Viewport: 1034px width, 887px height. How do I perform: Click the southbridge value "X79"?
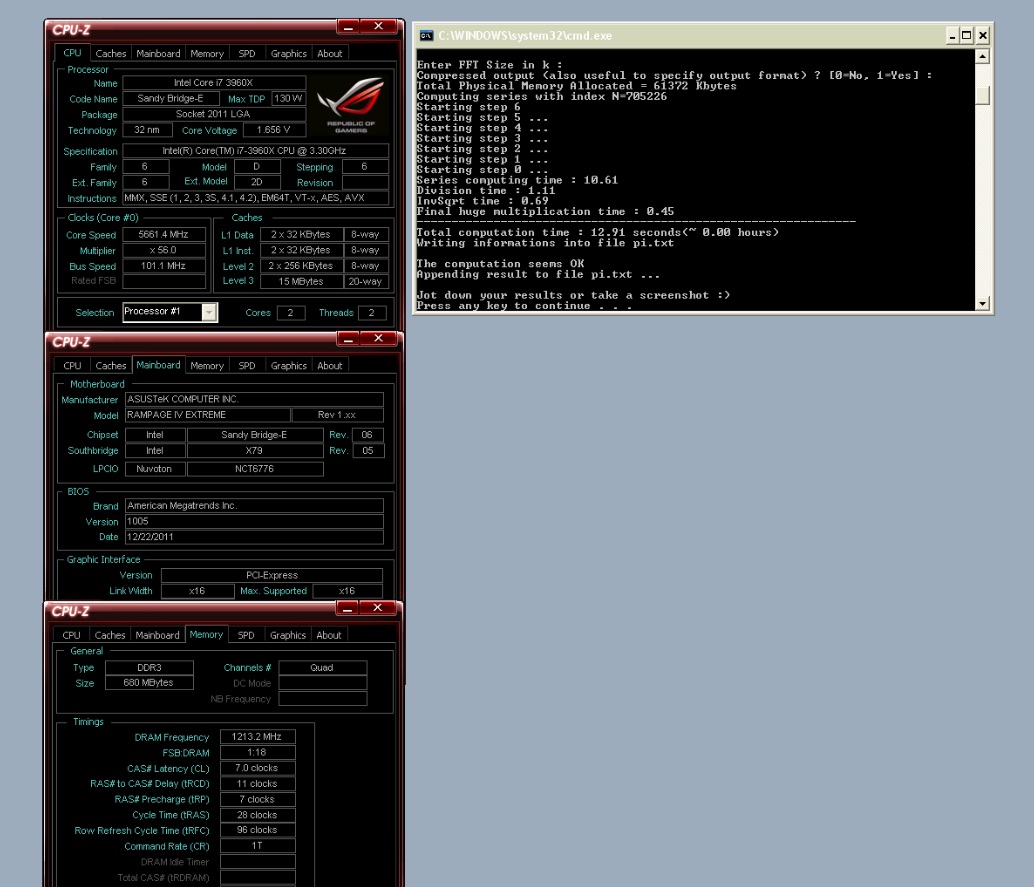[x=255, y=450]
